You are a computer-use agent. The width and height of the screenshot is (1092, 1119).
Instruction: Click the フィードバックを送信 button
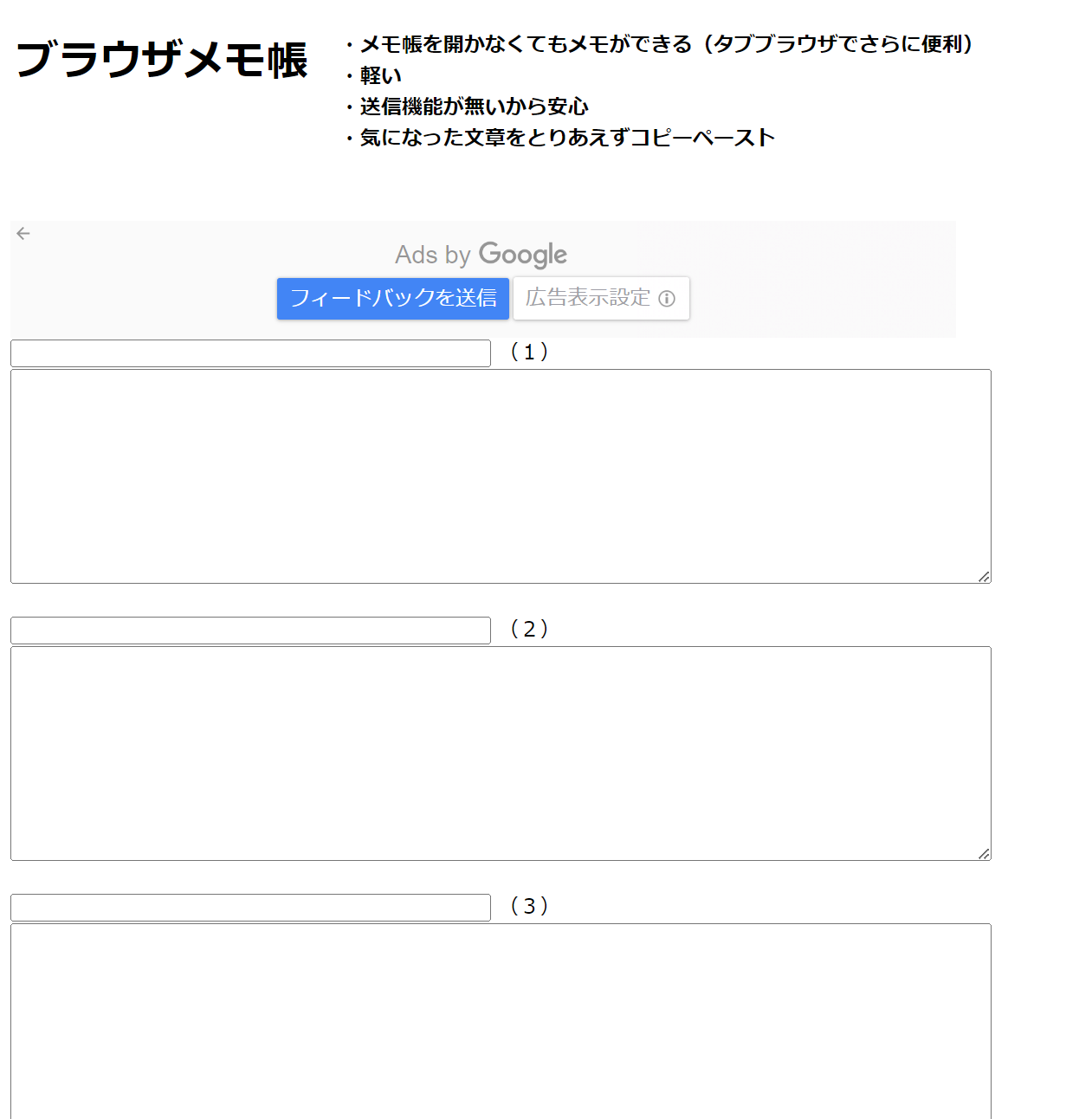pyautogui.click(x=393, y=299)
